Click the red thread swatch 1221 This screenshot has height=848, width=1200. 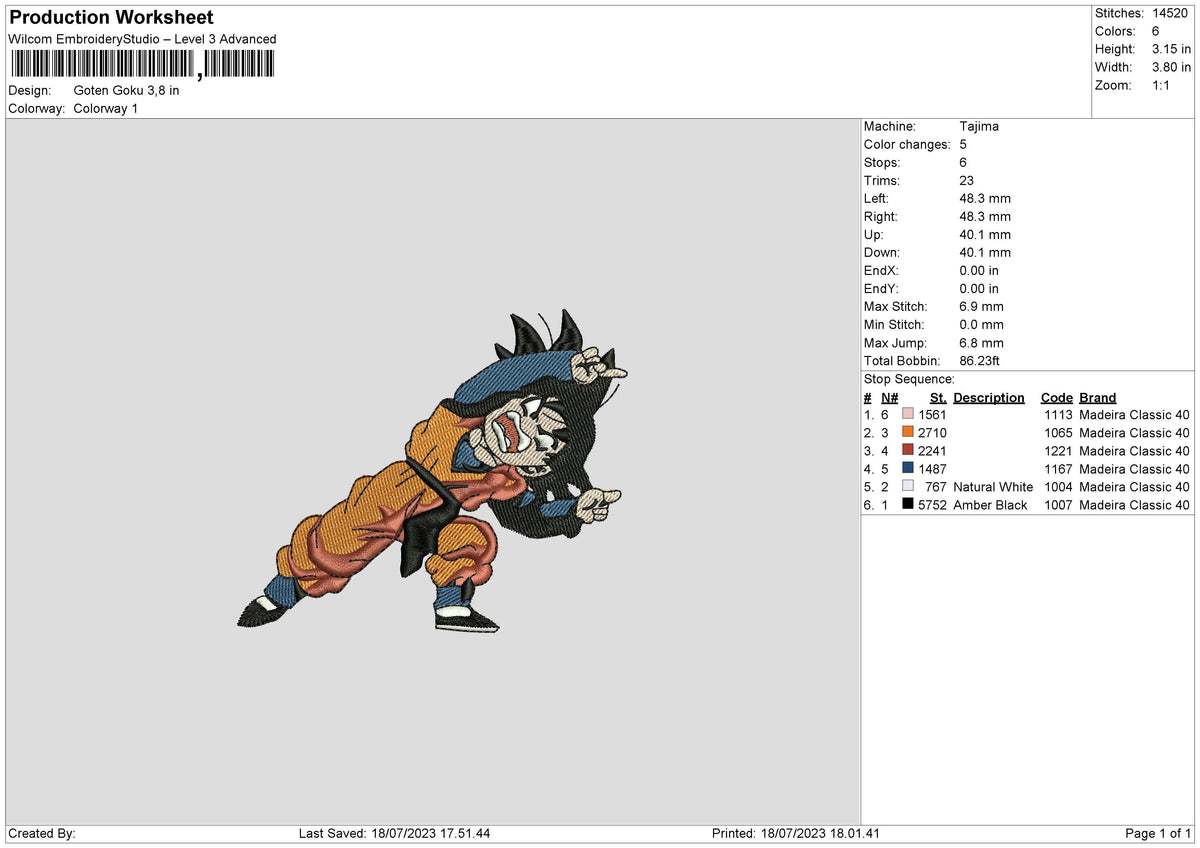click(x=908, y=450)
